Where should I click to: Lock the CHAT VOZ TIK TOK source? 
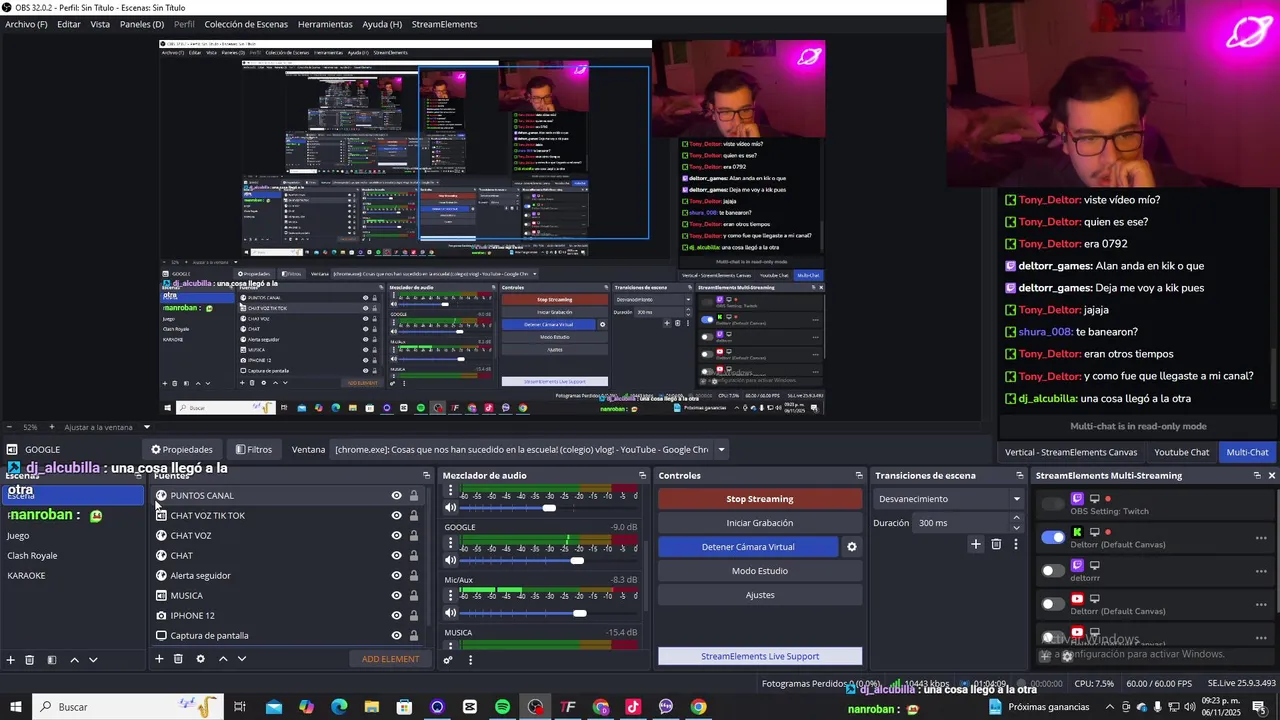414,516
